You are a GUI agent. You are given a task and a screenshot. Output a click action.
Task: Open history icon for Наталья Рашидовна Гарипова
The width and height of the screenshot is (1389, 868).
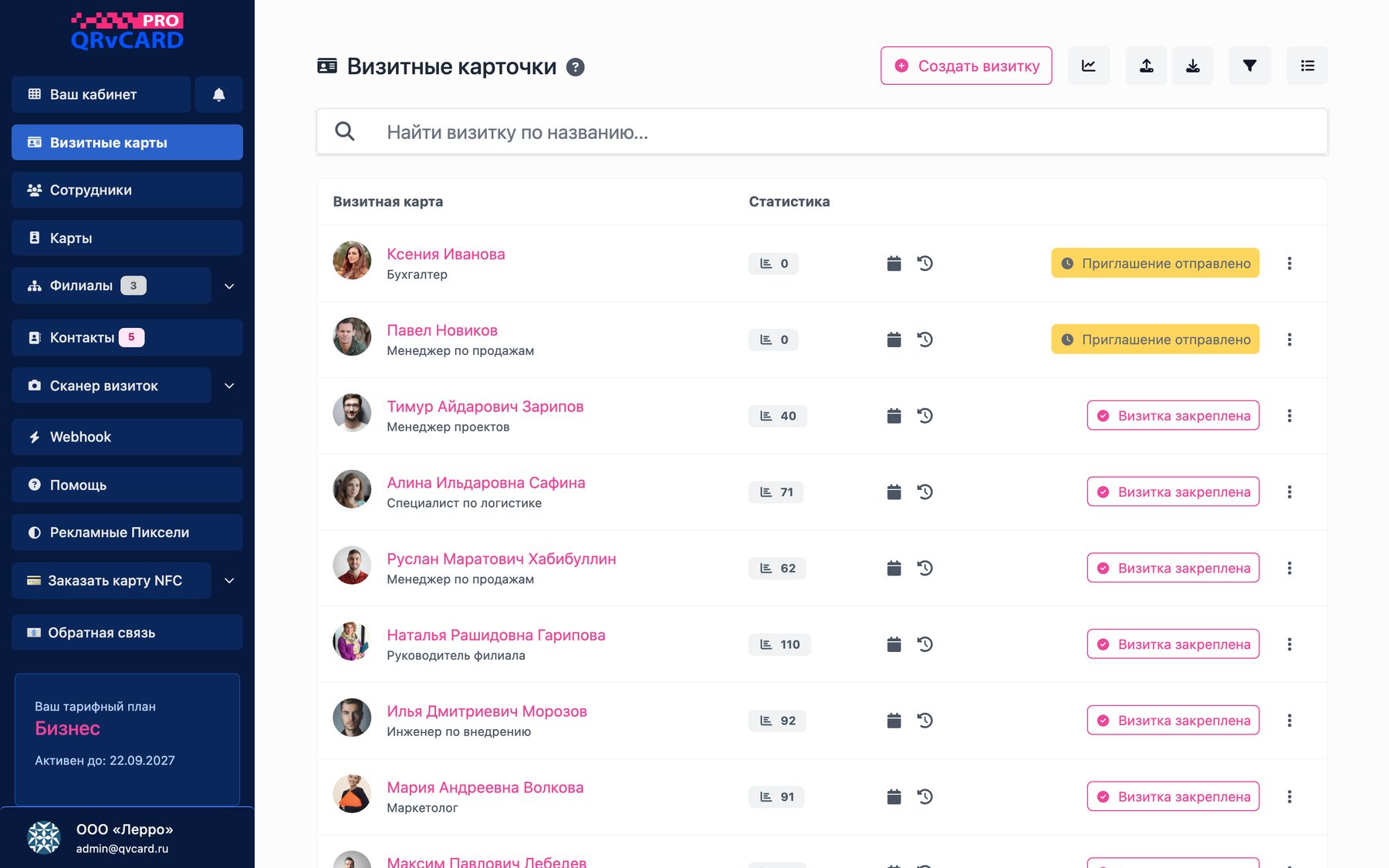click(x=925, y=644)
